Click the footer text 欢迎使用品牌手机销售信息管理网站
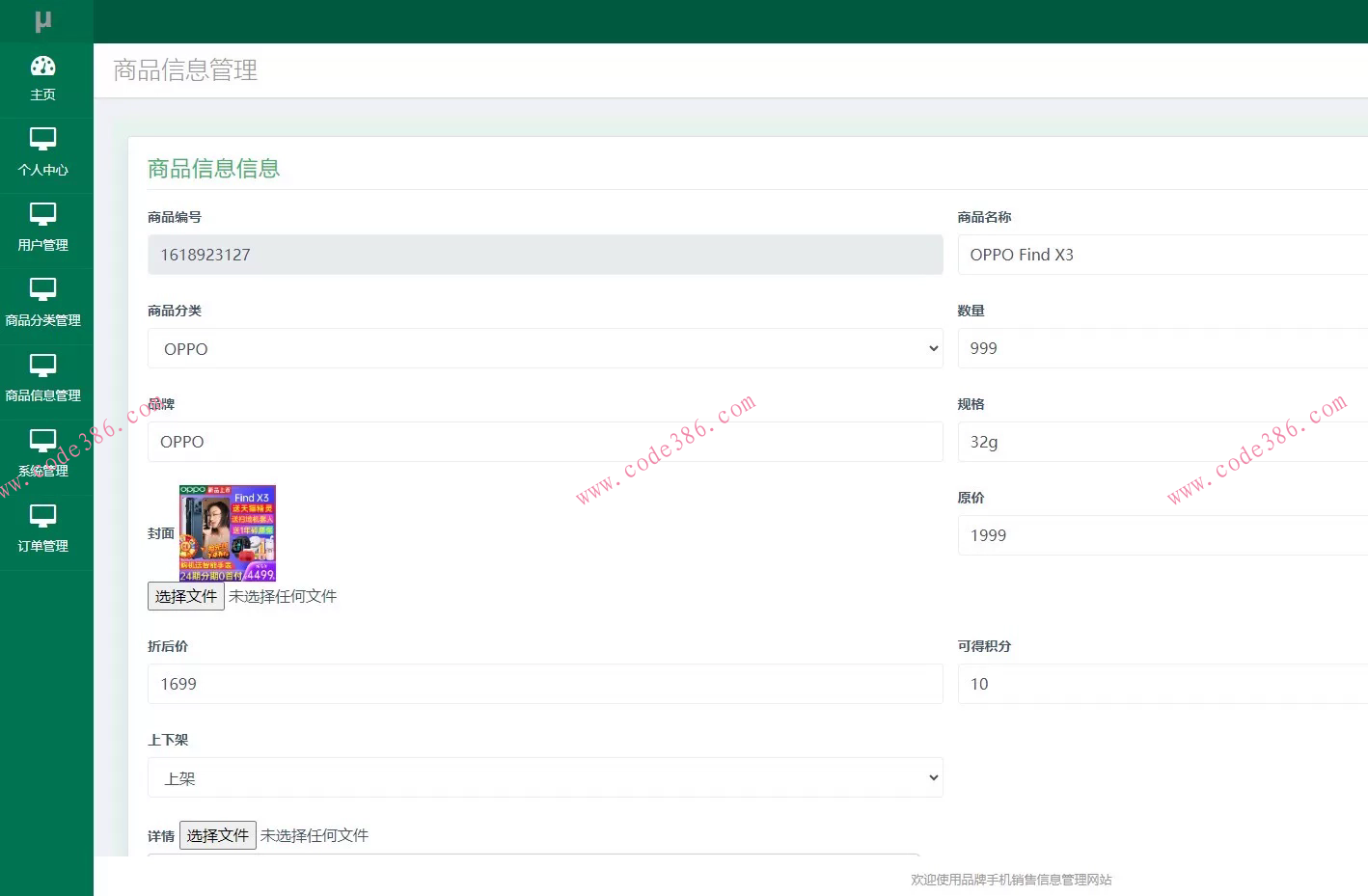The image size is (1368, 896). point(1011,880)
